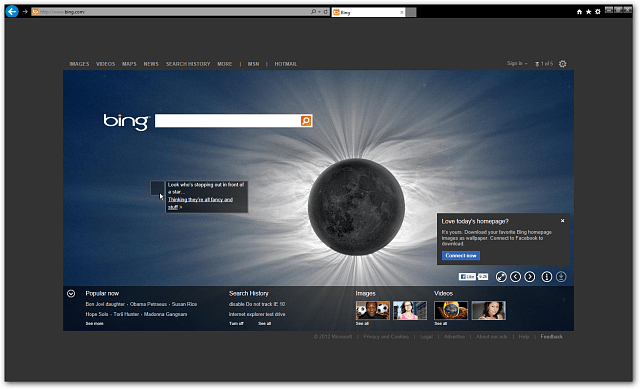Click the download wallpaper icon
This screenshot has height=389, width=640.
click(x=561, y=277)
